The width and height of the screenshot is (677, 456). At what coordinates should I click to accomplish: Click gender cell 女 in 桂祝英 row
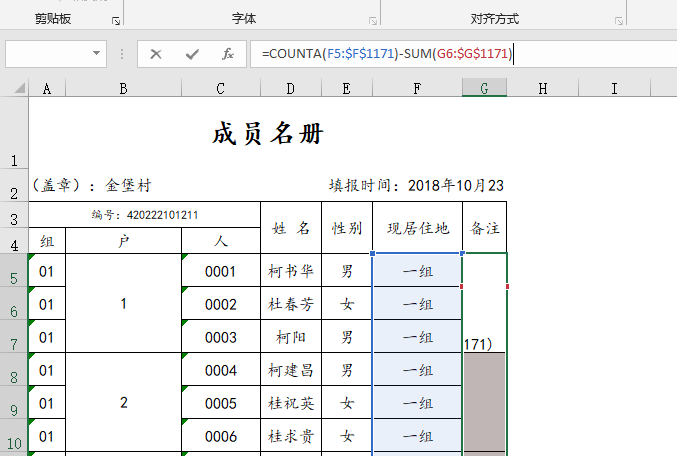pos(347,402)
